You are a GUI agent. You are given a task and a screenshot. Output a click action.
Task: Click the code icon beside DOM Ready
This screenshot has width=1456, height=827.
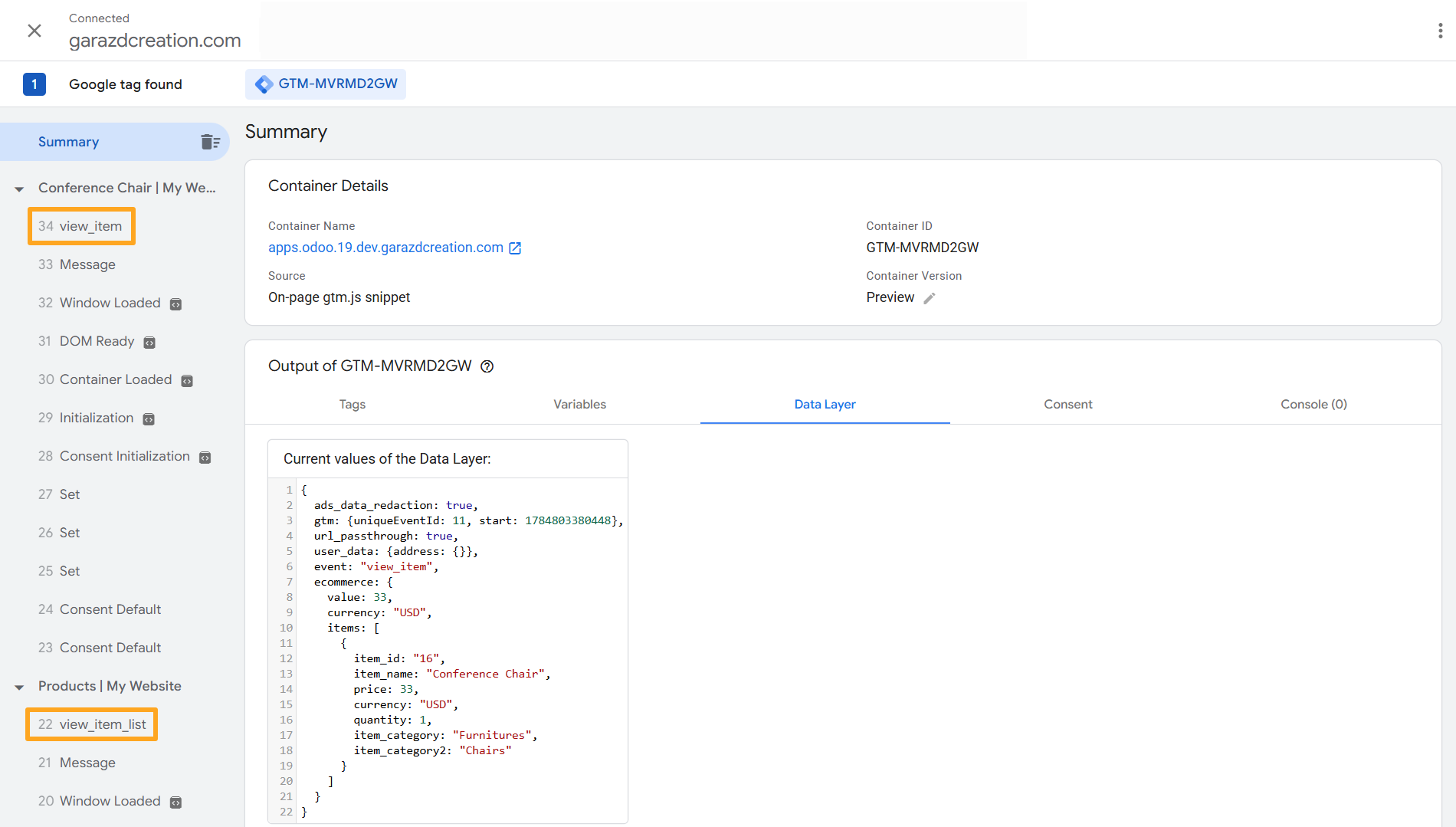point(149,343)
